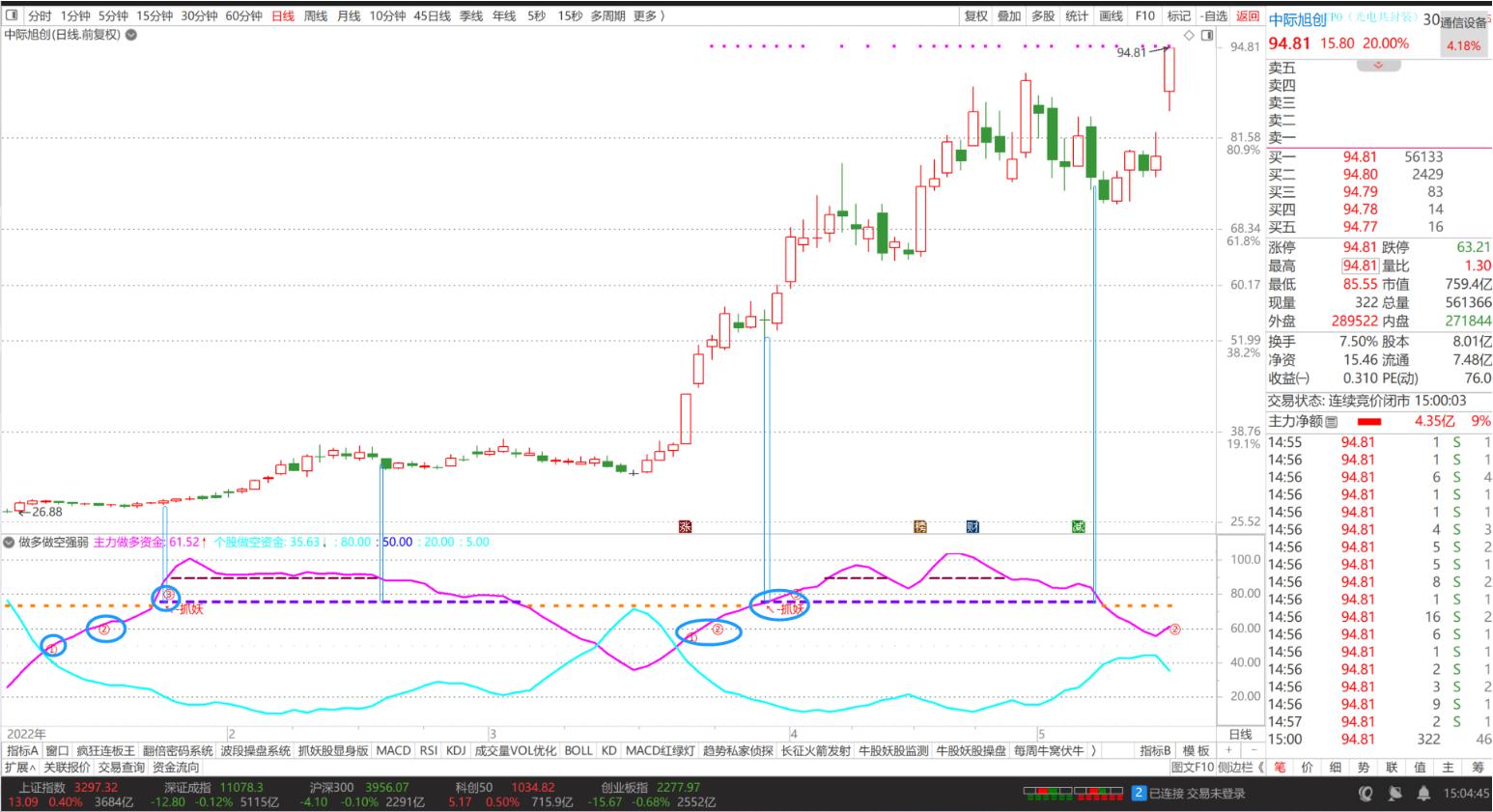The width and height of the screenshot is (1493, 812).
Task: Click the red 涨 marker on timeline
Action: pos(686,526)
